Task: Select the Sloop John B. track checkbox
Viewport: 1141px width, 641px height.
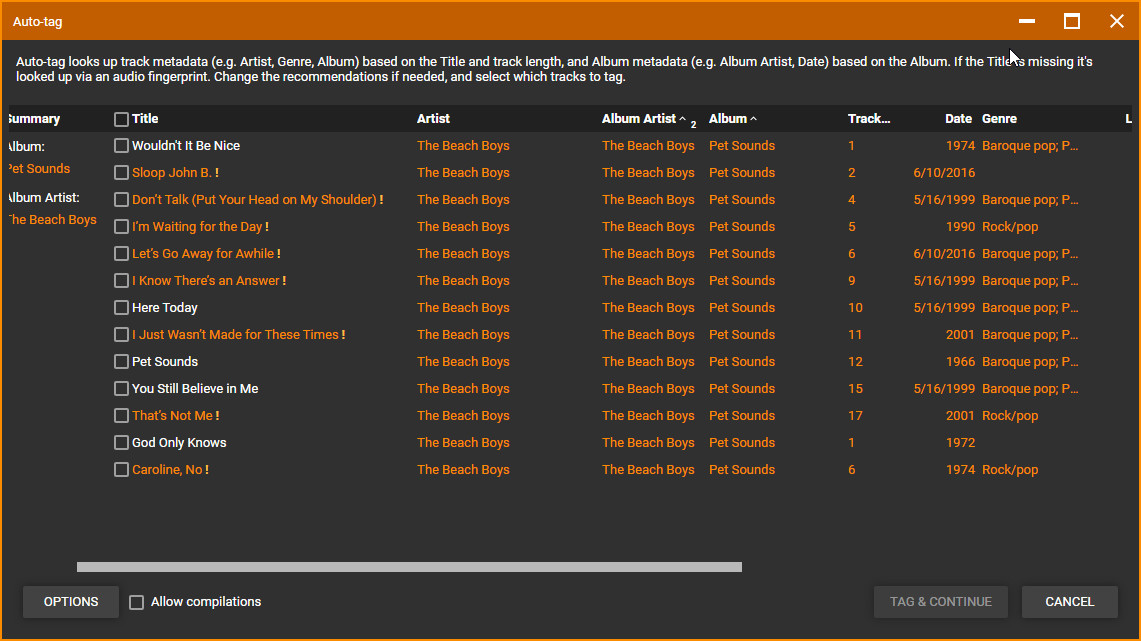Action: 121,173
